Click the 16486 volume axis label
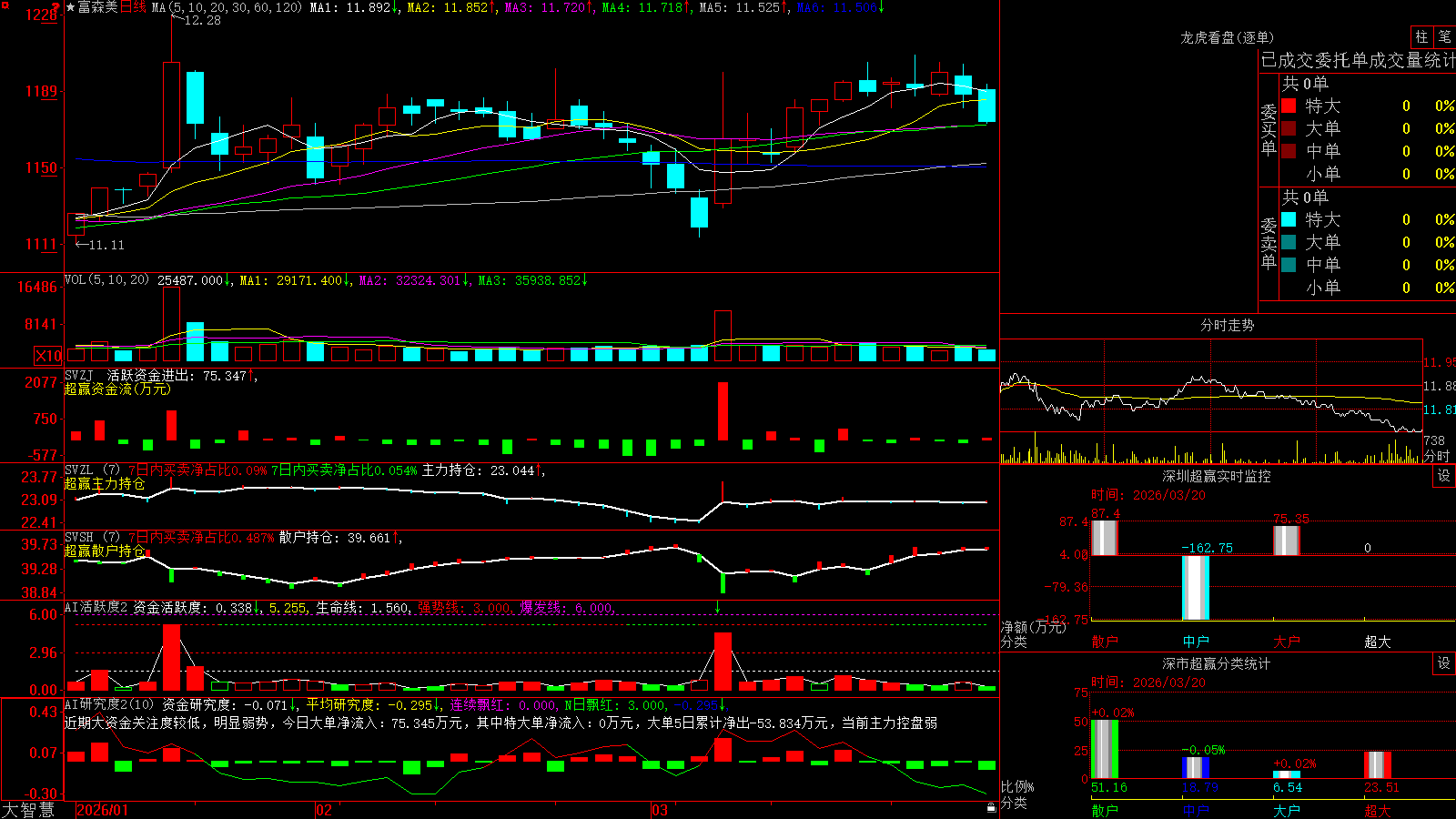Screen dimensions: 1456x819 pos(37,287)
